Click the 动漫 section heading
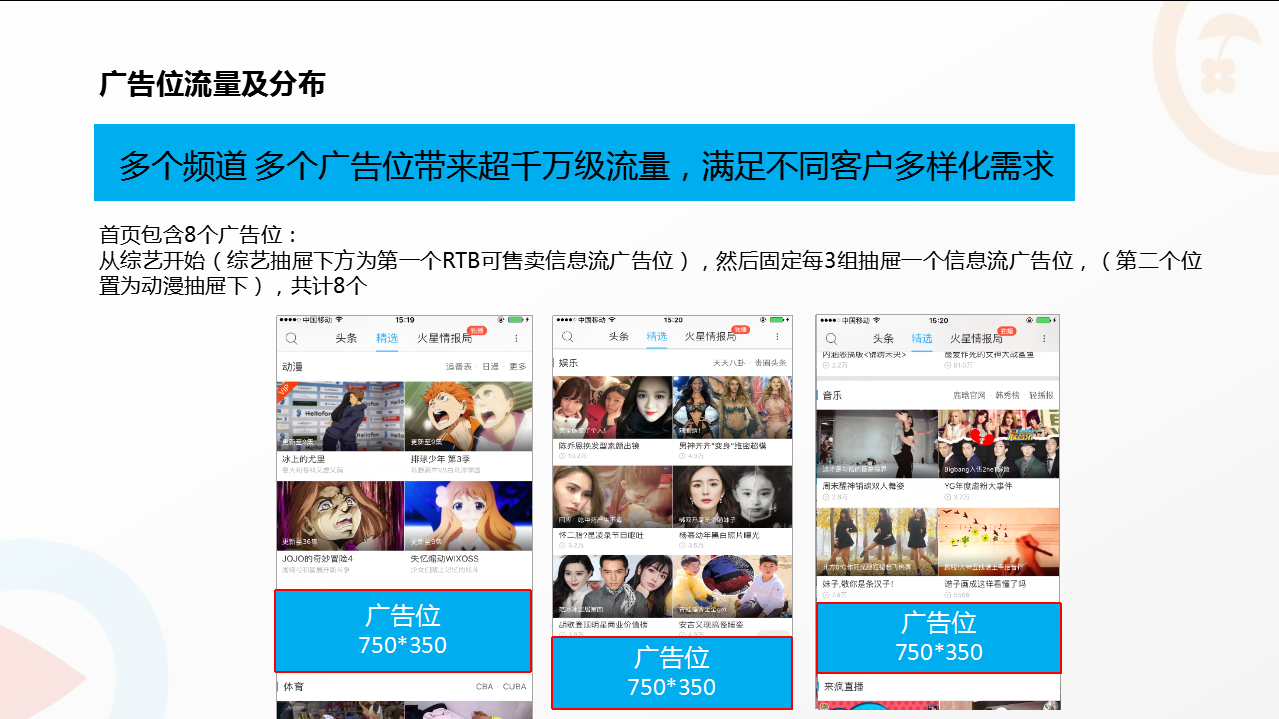This screenshot has width=1279, height=719. tap(293, 367)
